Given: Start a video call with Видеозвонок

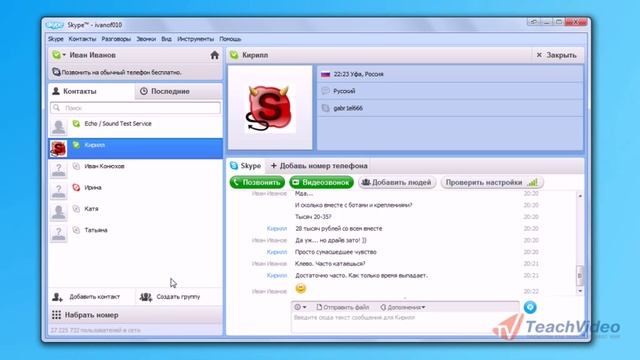Looking at the screenshot, I should pos(322,182).
